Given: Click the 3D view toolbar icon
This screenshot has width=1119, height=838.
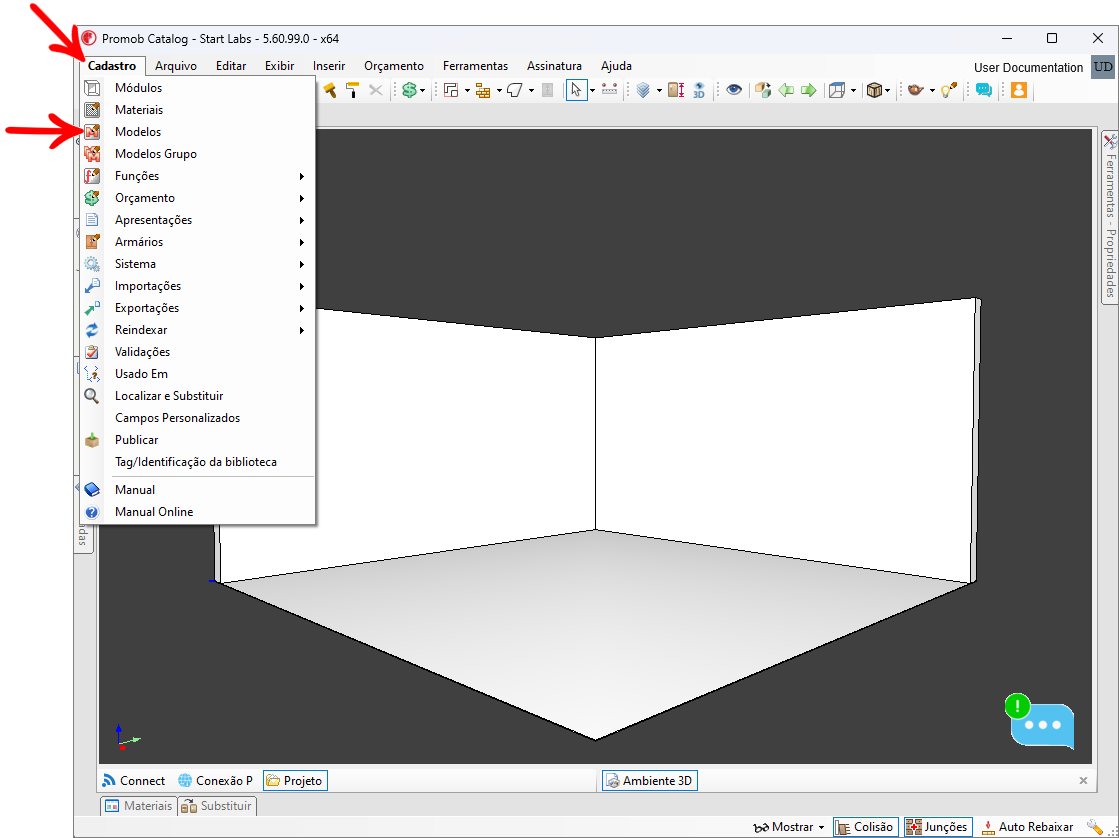Looking at the screenshot, I should [699, 90].
